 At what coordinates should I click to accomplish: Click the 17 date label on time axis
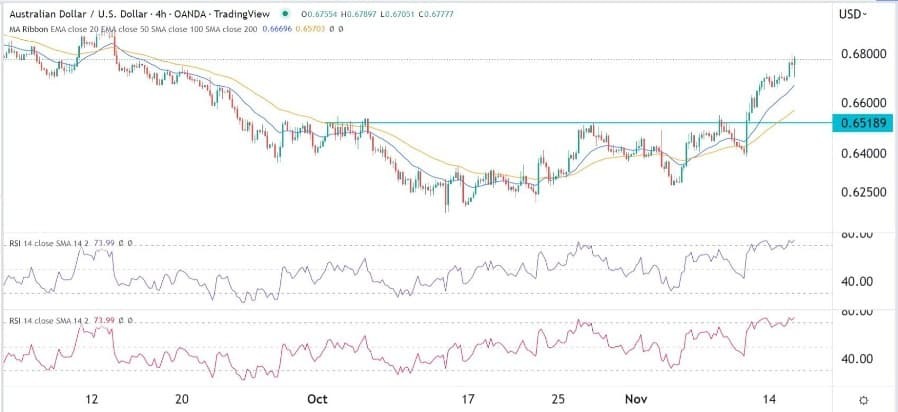point(467,398)
